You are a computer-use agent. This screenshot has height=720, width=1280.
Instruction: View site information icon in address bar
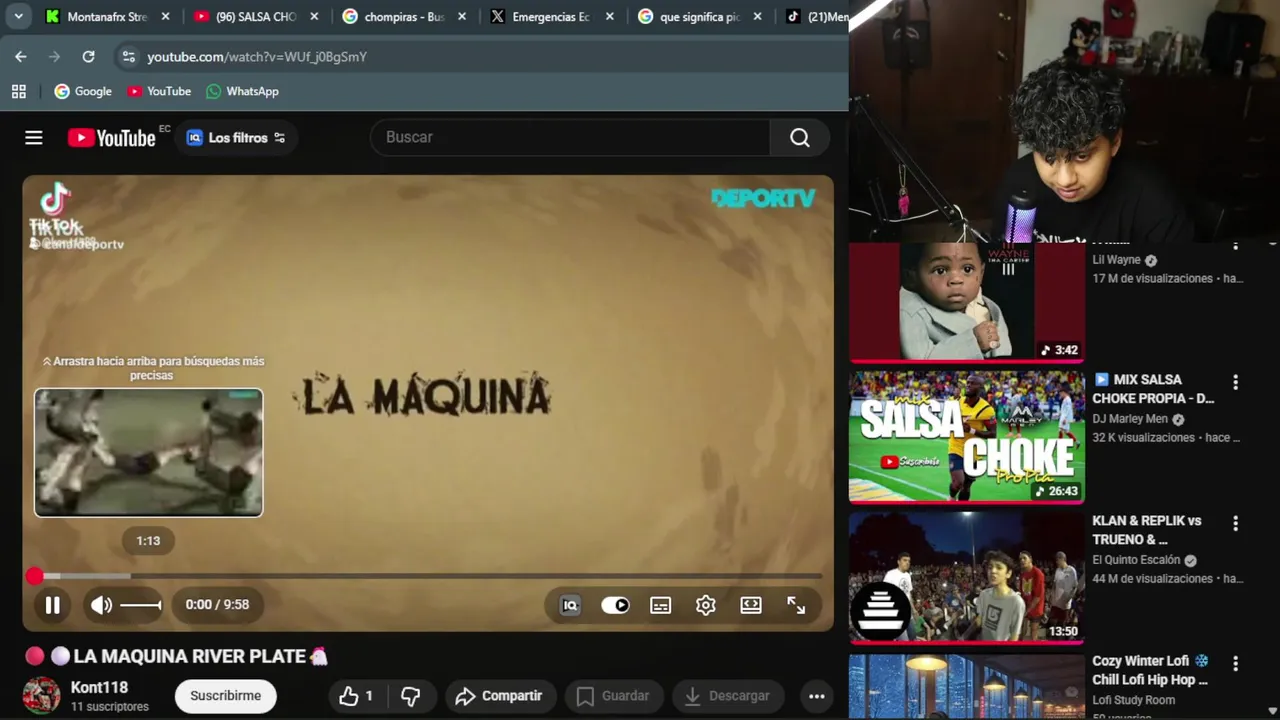click(128, 57)
